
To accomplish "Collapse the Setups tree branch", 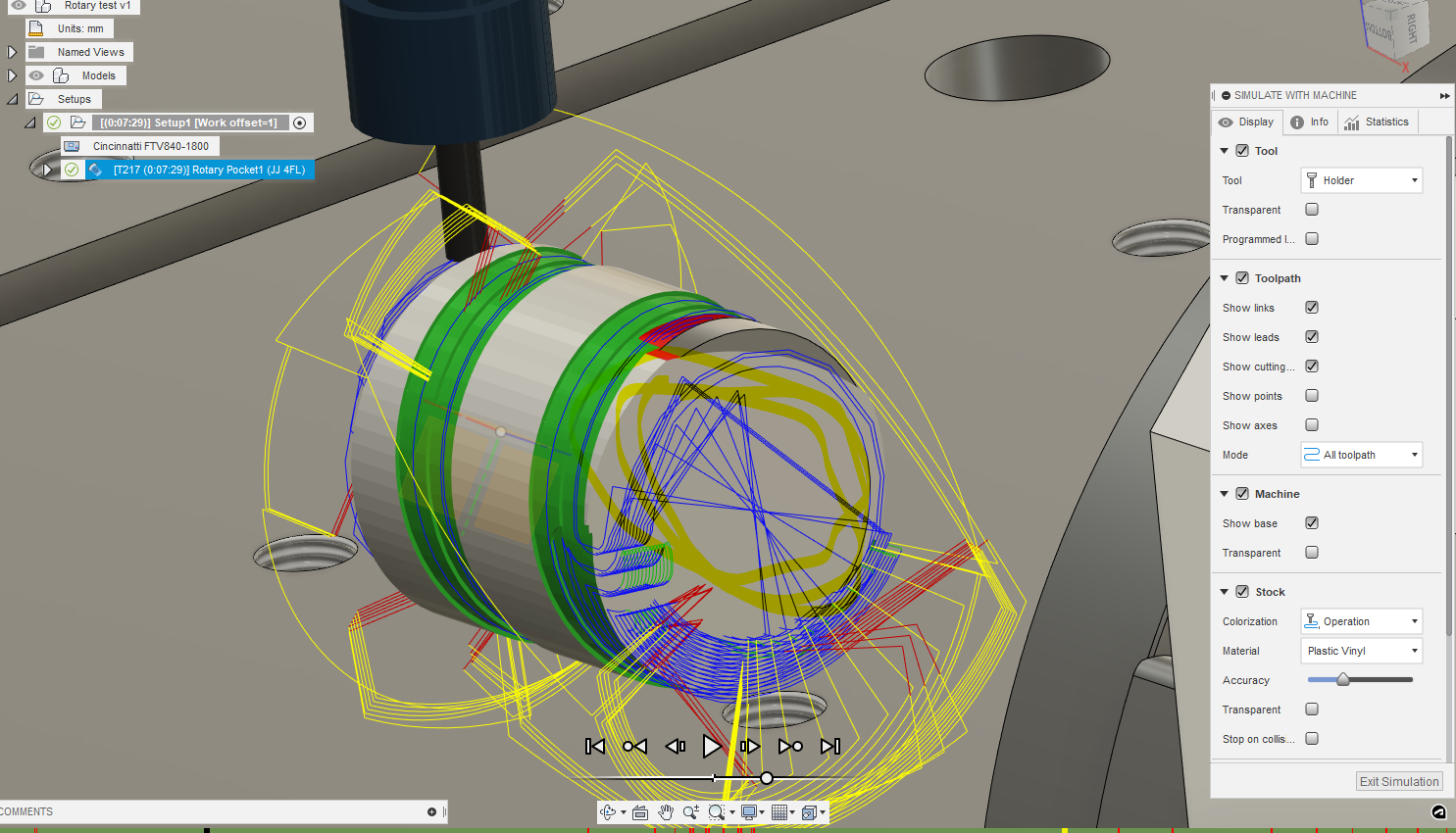I will coord(11,98).
